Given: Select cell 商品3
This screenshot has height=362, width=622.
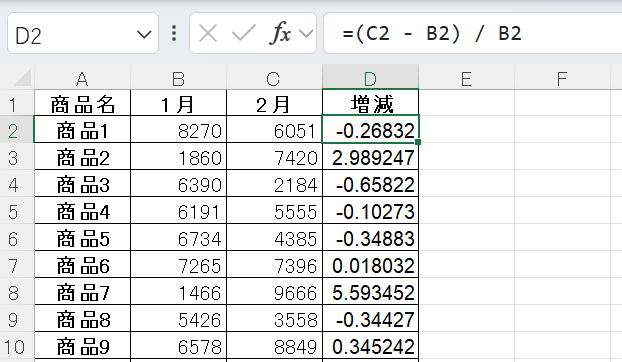Looking at the screenshot, I should [x=83, y=184].
